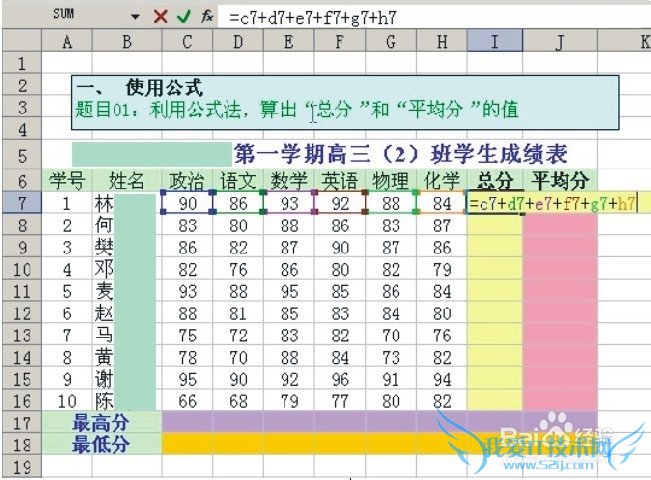Click cell F15 with value 96

click(x=340, y=379)
